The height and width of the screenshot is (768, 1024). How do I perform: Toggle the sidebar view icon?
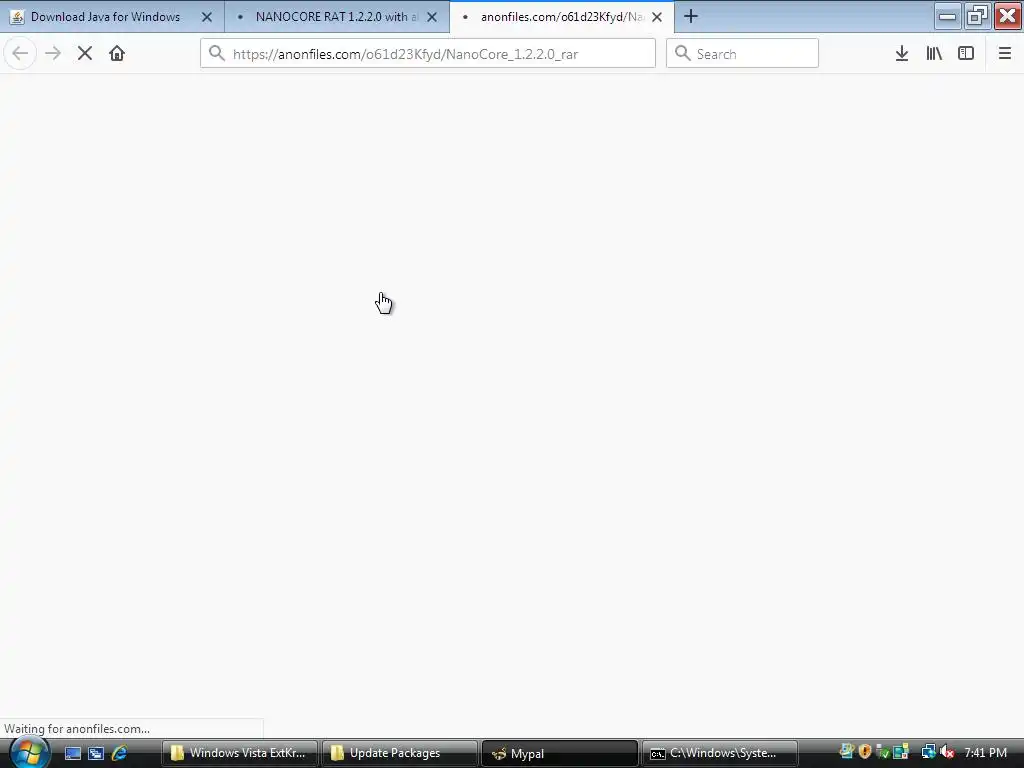click(x=966, y=54)
